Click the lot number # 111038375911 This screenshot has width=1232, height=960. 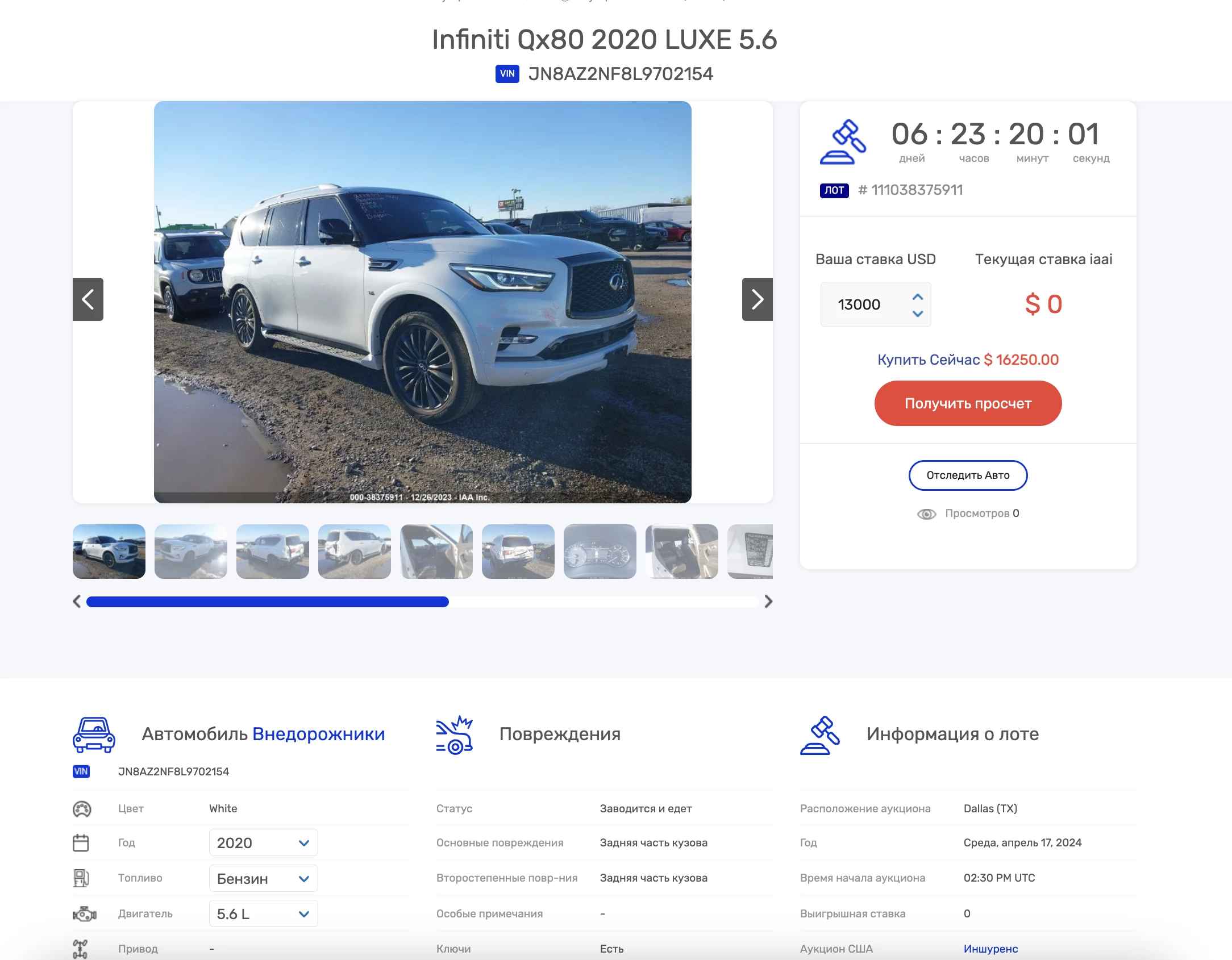[910, 190]
